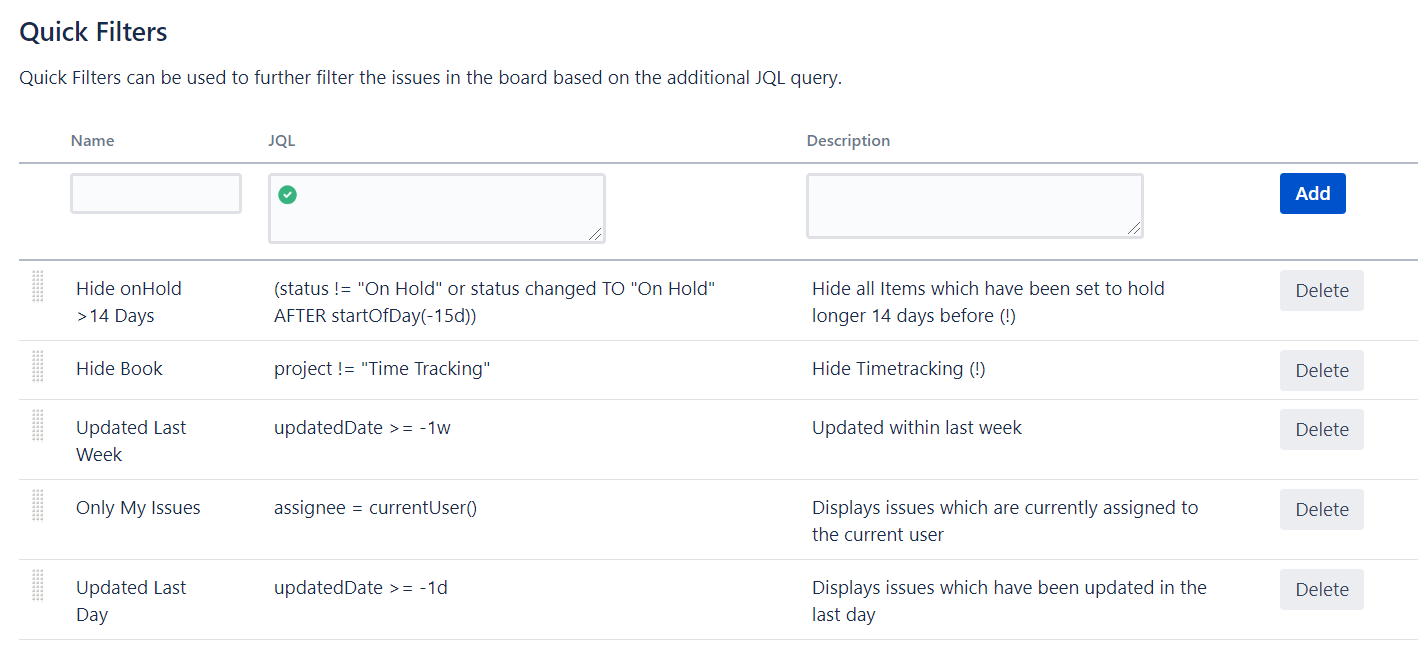Viewport: 1418px width, 666px height.
Task: Click drag handle for Hide onHold filter
Action: tap(38, 286)
